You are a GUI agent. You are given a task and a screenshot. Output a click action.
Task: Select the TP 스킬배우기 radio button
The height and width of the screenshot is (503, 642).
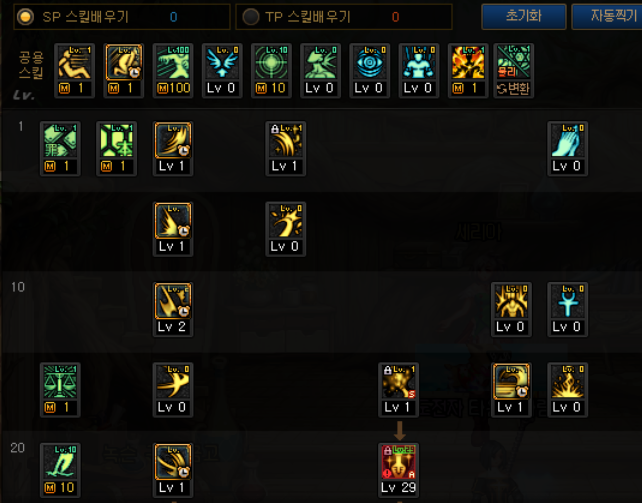251,17
